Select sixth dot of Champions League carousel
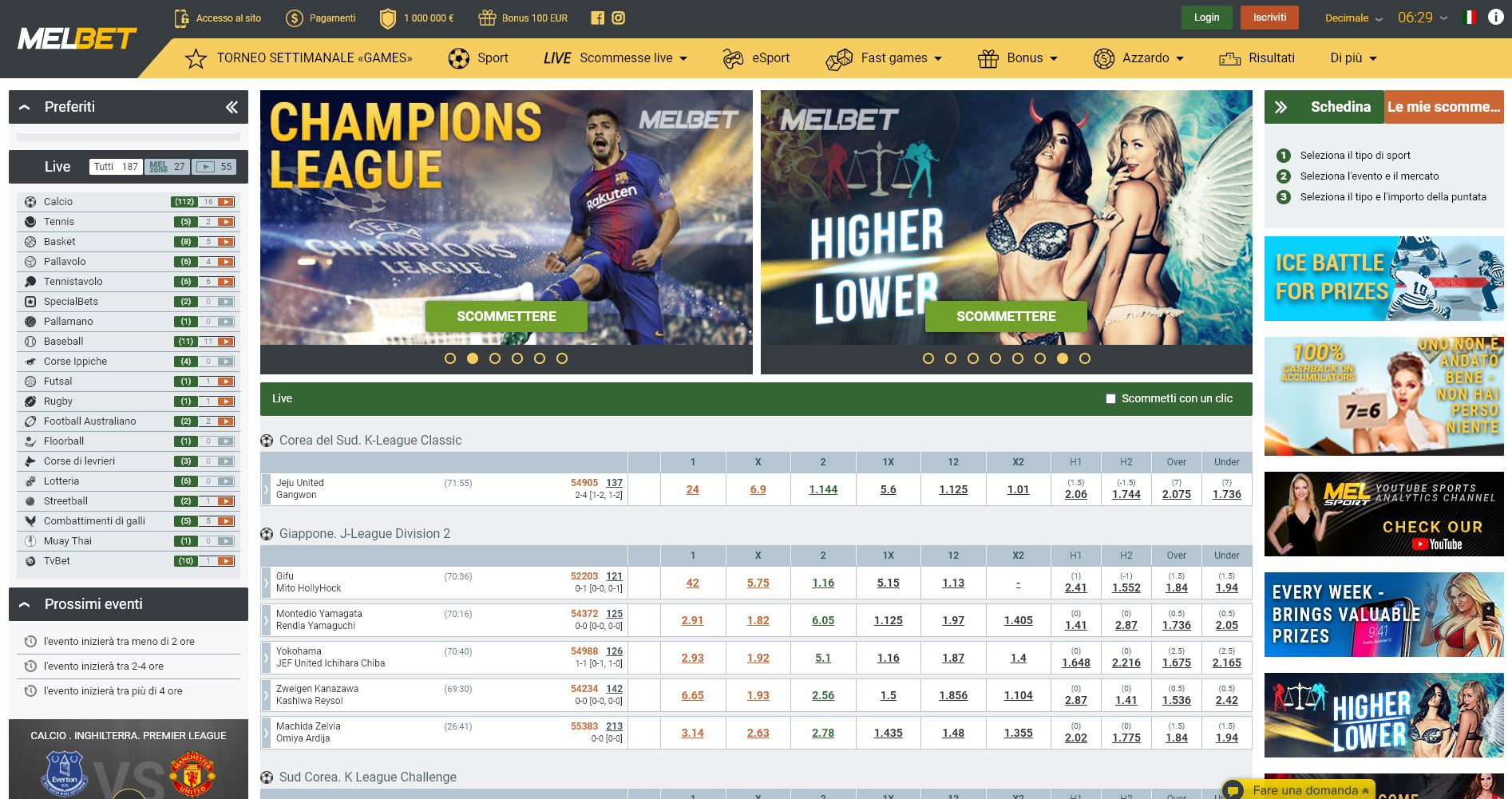The image size is (1512, 799). click(x=562, y=358)
